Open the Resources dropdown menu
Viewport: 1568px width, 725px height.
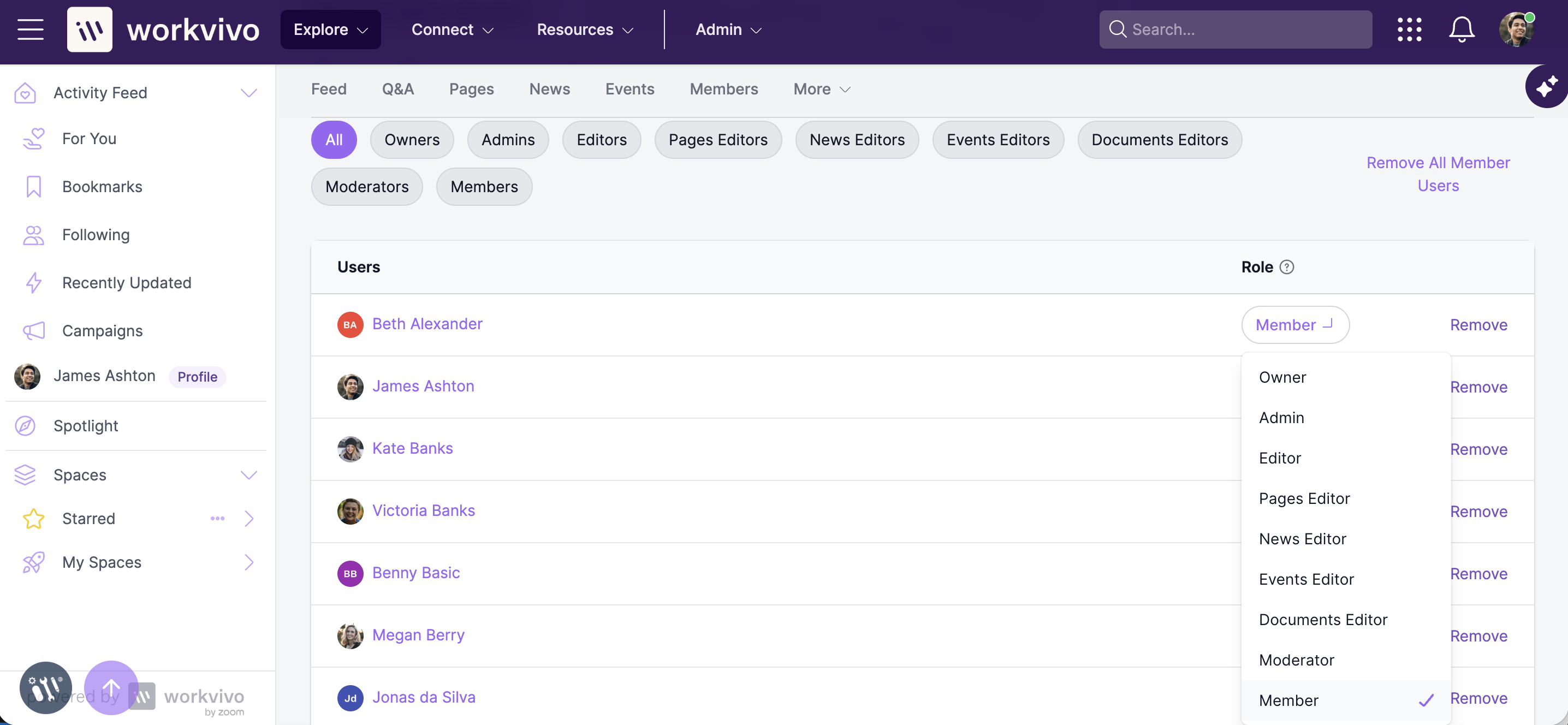click(x=585, y=29)
